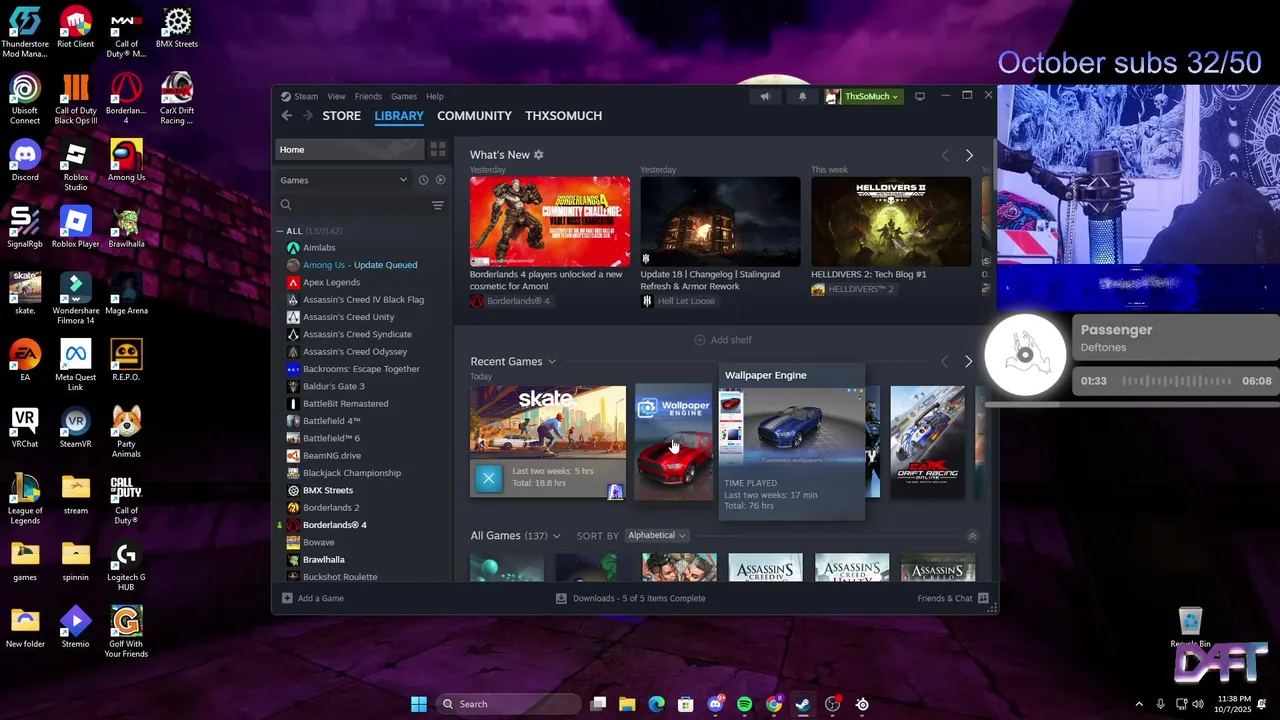1280x720 pixels.
Task: Click the Downloads icon in bottom bar
Action: click(x=561, y=598)
